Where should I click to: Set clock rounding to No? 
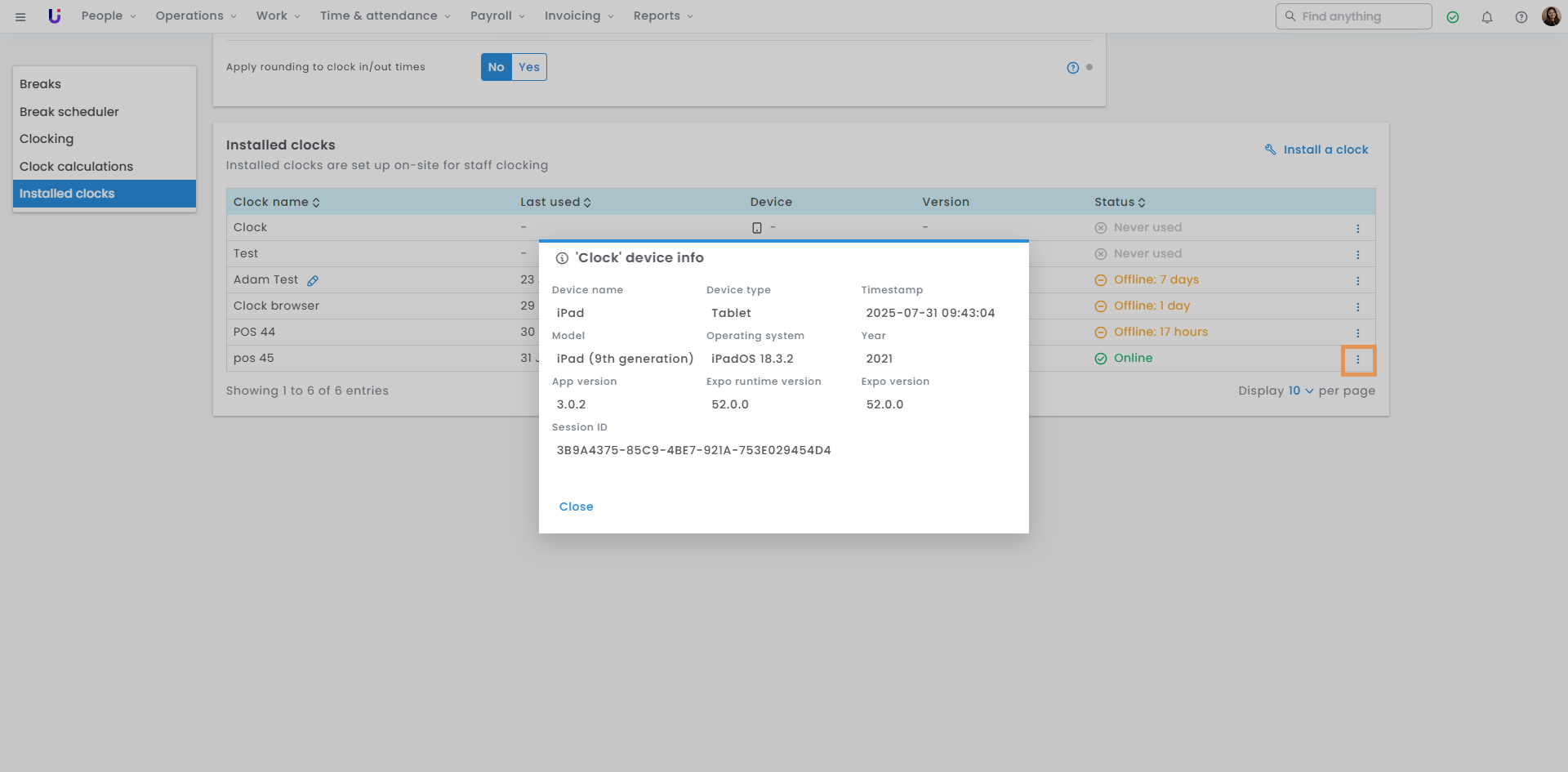(496, 67)
